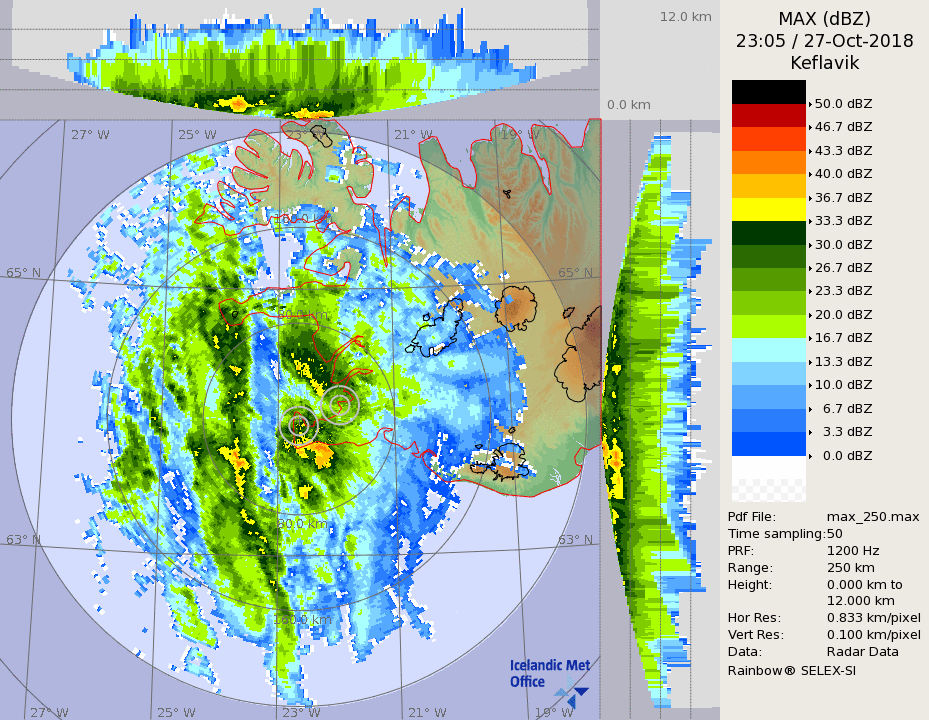
Task: Click the Rainbow SELEX-SI text
Action: point(791,670)
